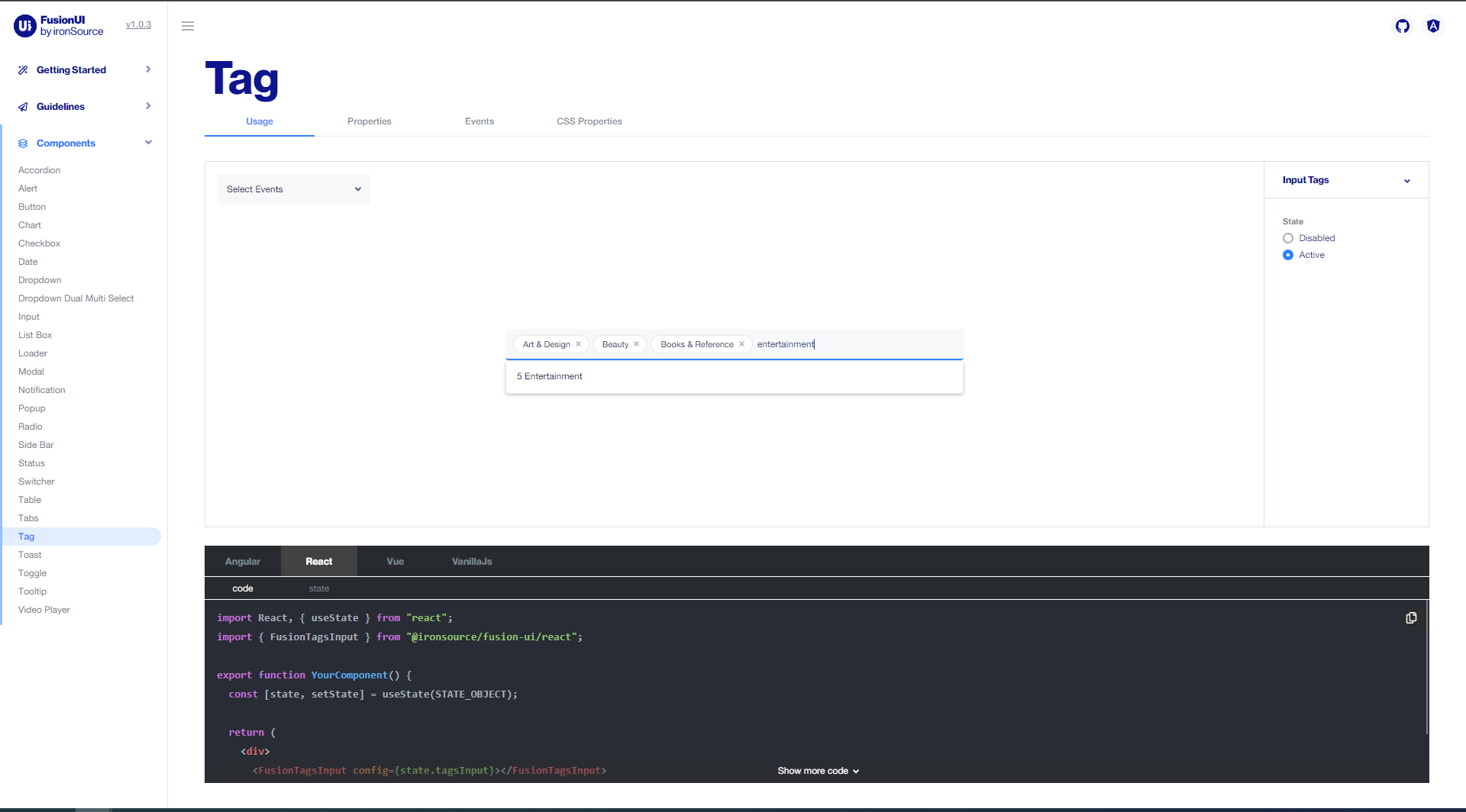Open the v1.0.3 version link
The image size is (1466, 812).
pos(138,24)
